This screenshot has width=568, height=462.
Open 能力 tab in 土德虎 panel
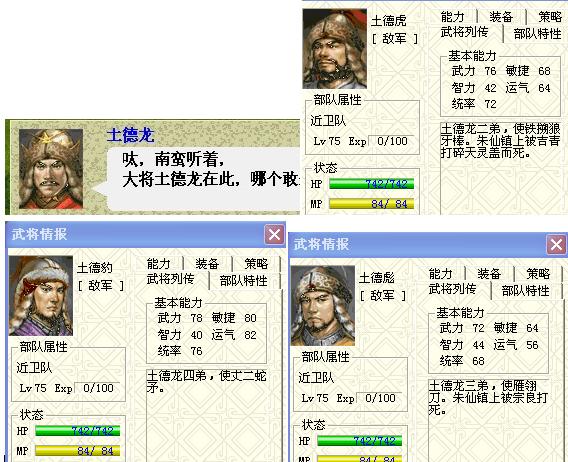(x=453, y=17)
